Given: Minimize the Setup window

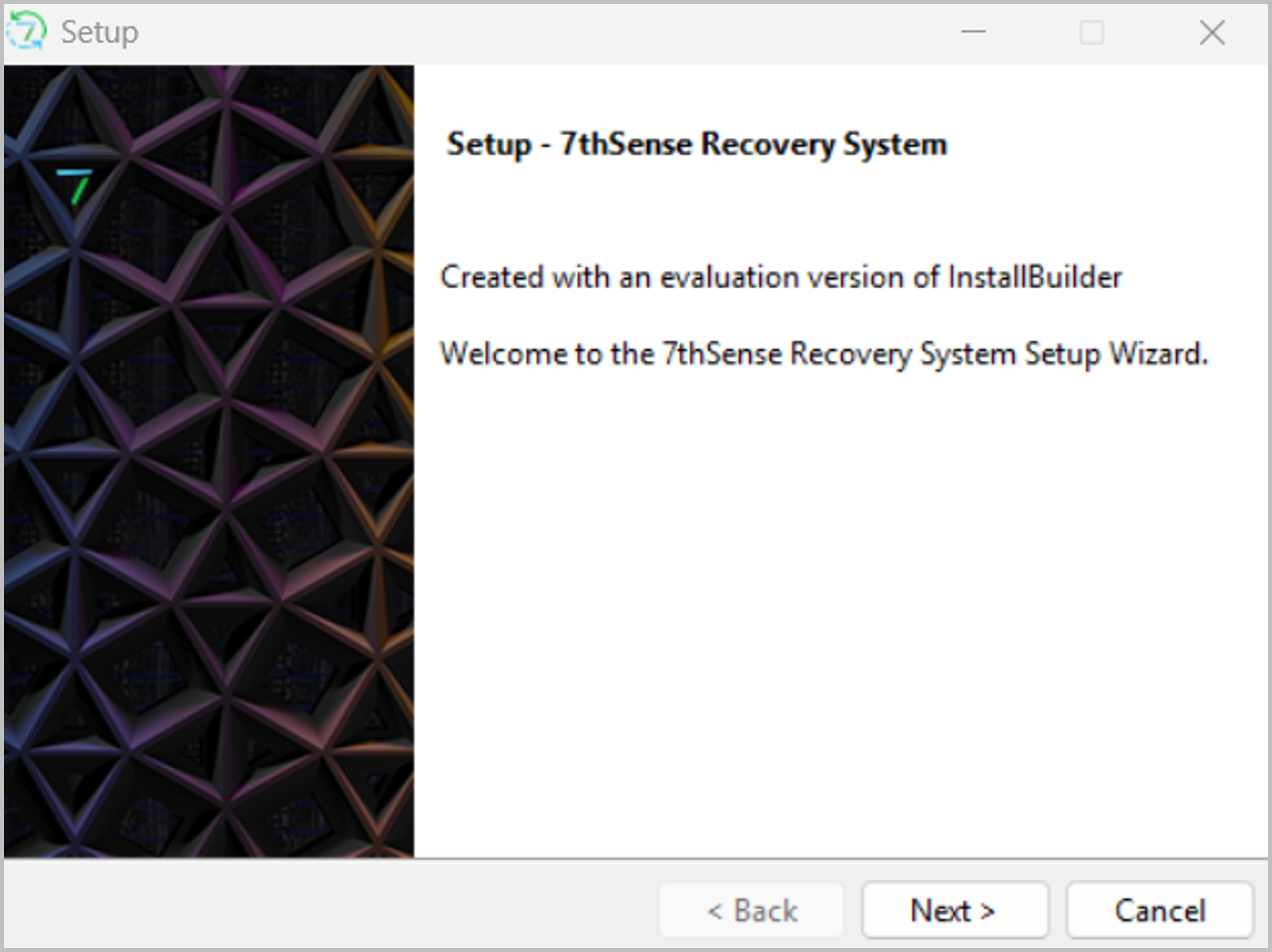Looking at the screenshot, I should 973,32.
